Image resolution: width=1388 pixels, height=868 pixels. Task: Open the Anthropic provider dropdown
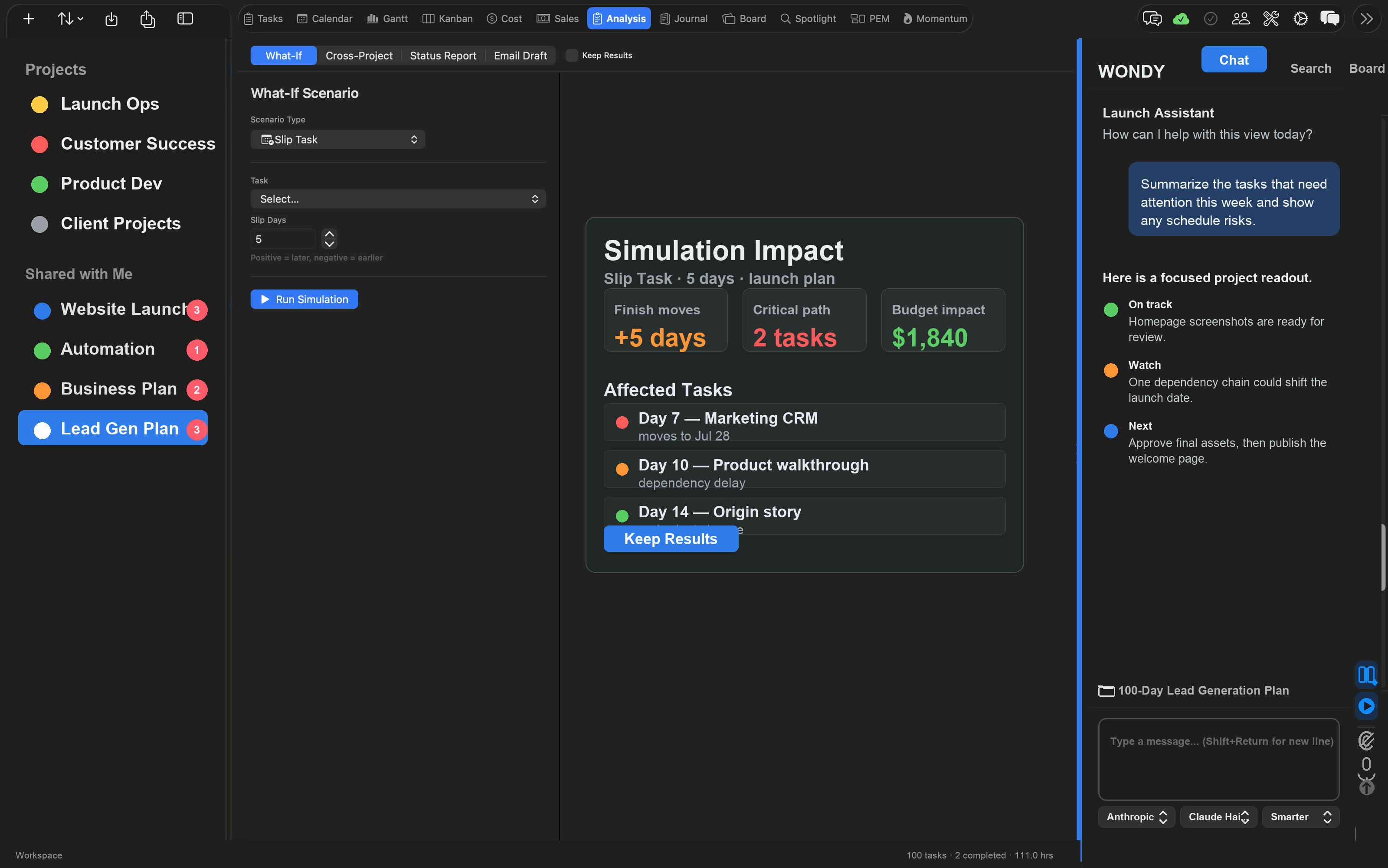[x=1136, y=817]
